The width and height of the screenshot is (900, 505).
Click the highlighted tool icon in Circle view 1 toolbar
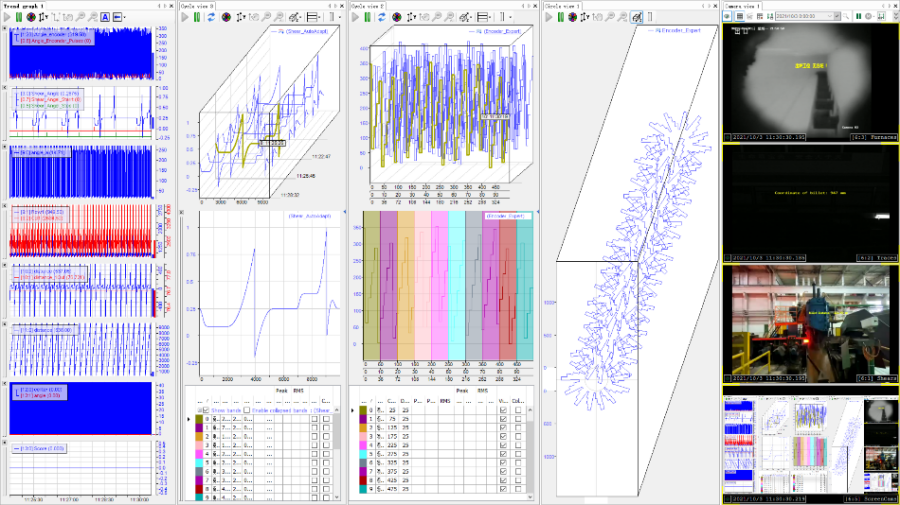tap(635, 17)
